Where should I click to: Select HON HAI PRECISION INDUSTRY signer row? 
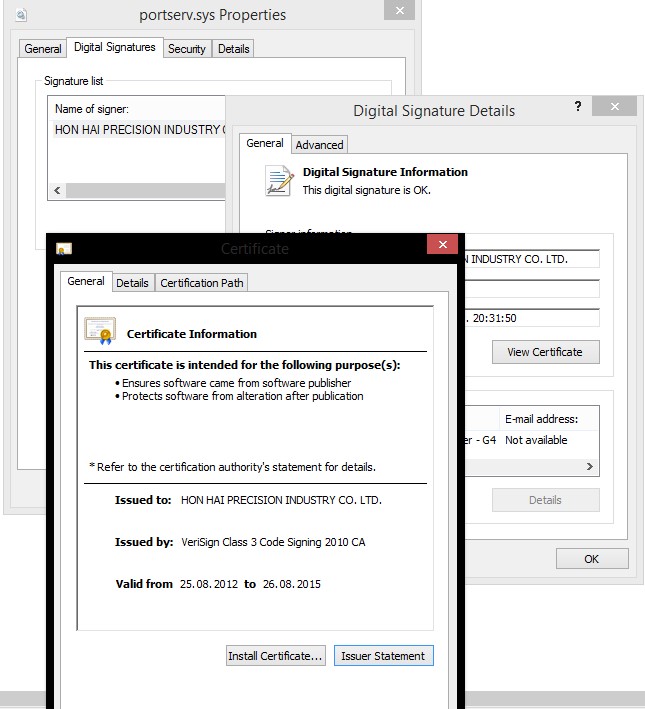(x=140, y=130)
